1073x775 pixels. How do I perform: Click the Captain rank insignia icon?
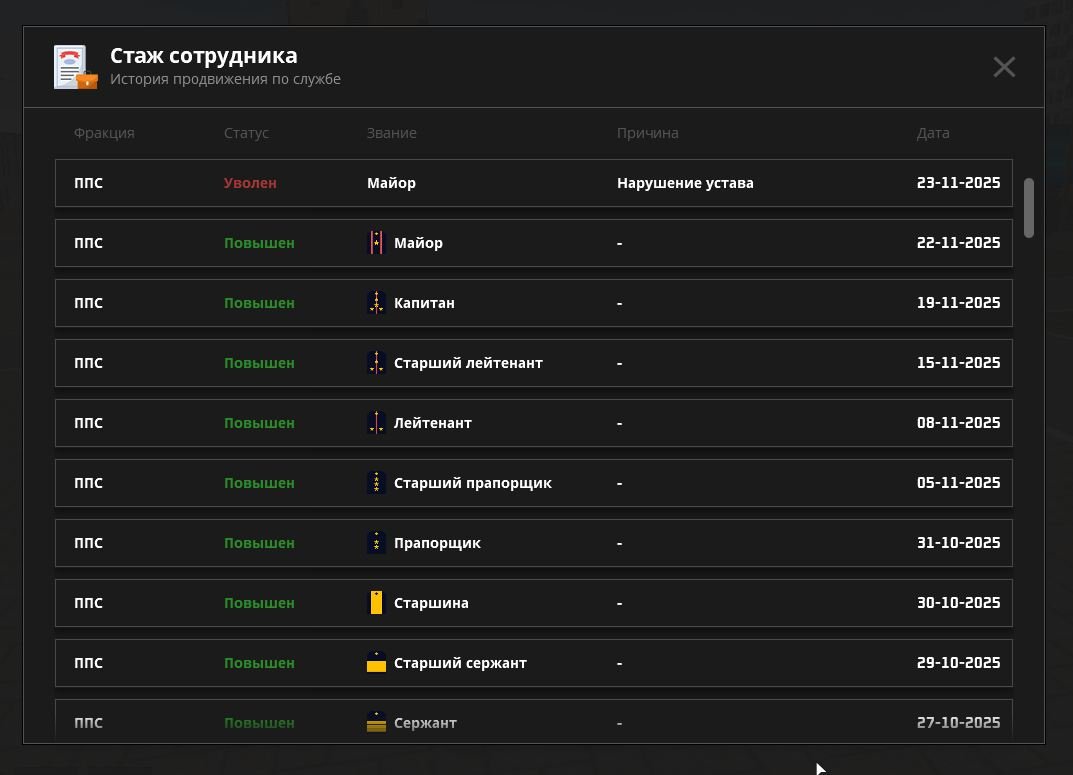coord(376,303)
